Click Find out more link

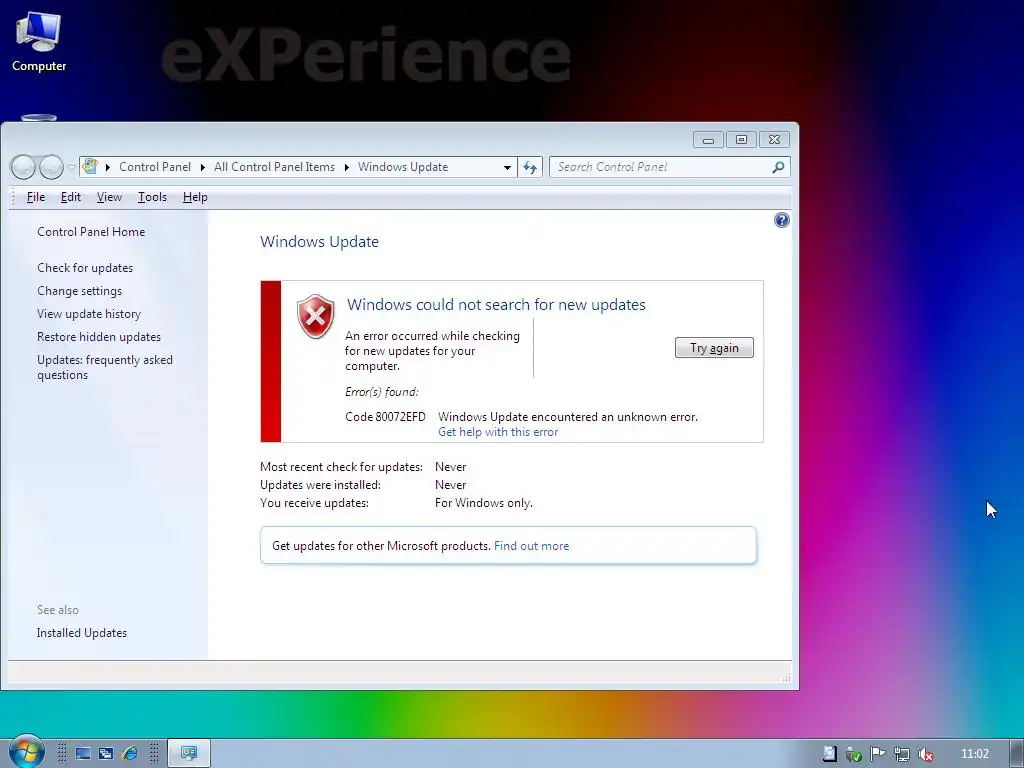(532, 546)
